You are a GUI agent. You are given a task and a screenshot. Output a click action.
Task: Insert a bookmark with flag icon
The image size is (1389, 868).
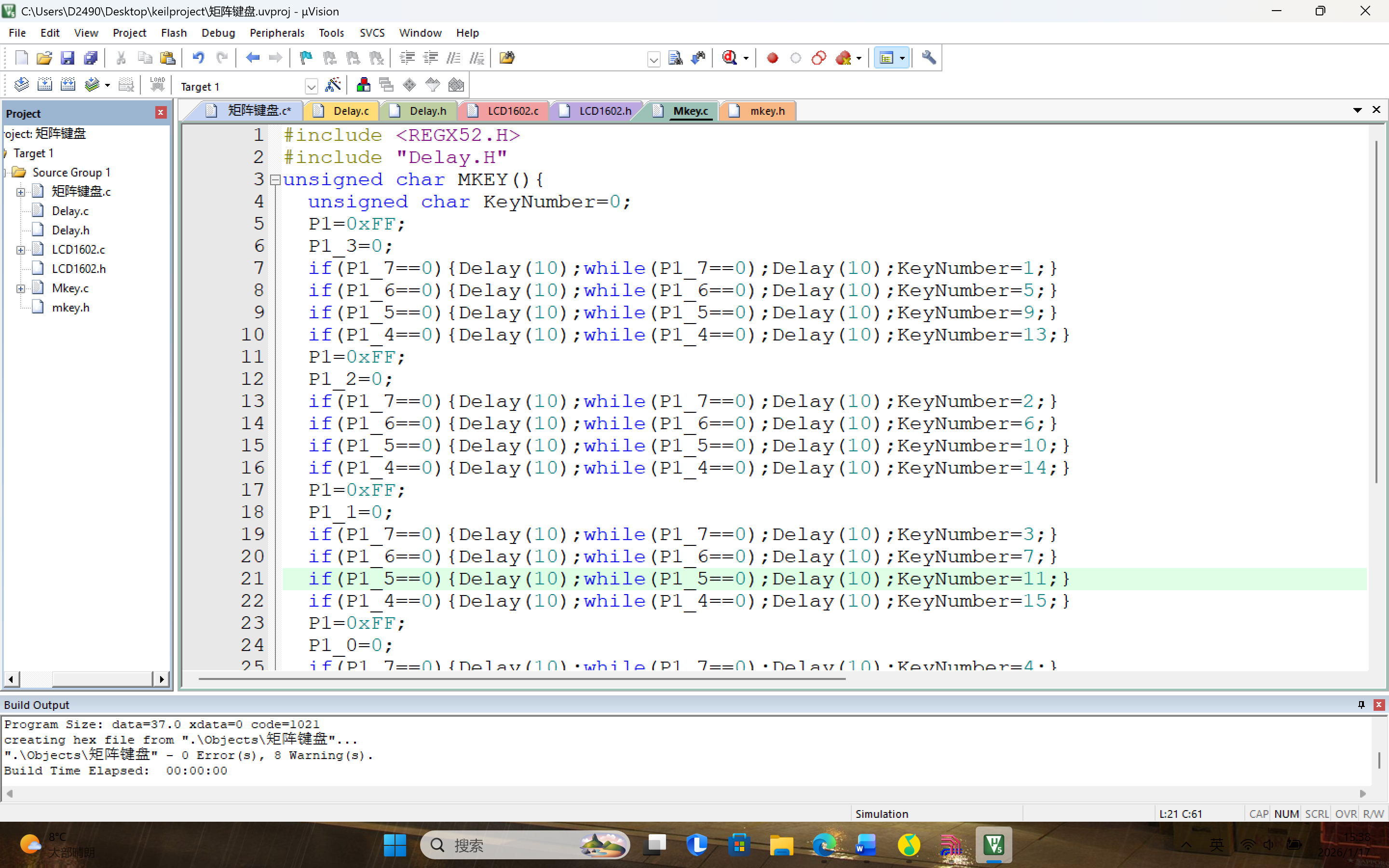coord(306,58)
